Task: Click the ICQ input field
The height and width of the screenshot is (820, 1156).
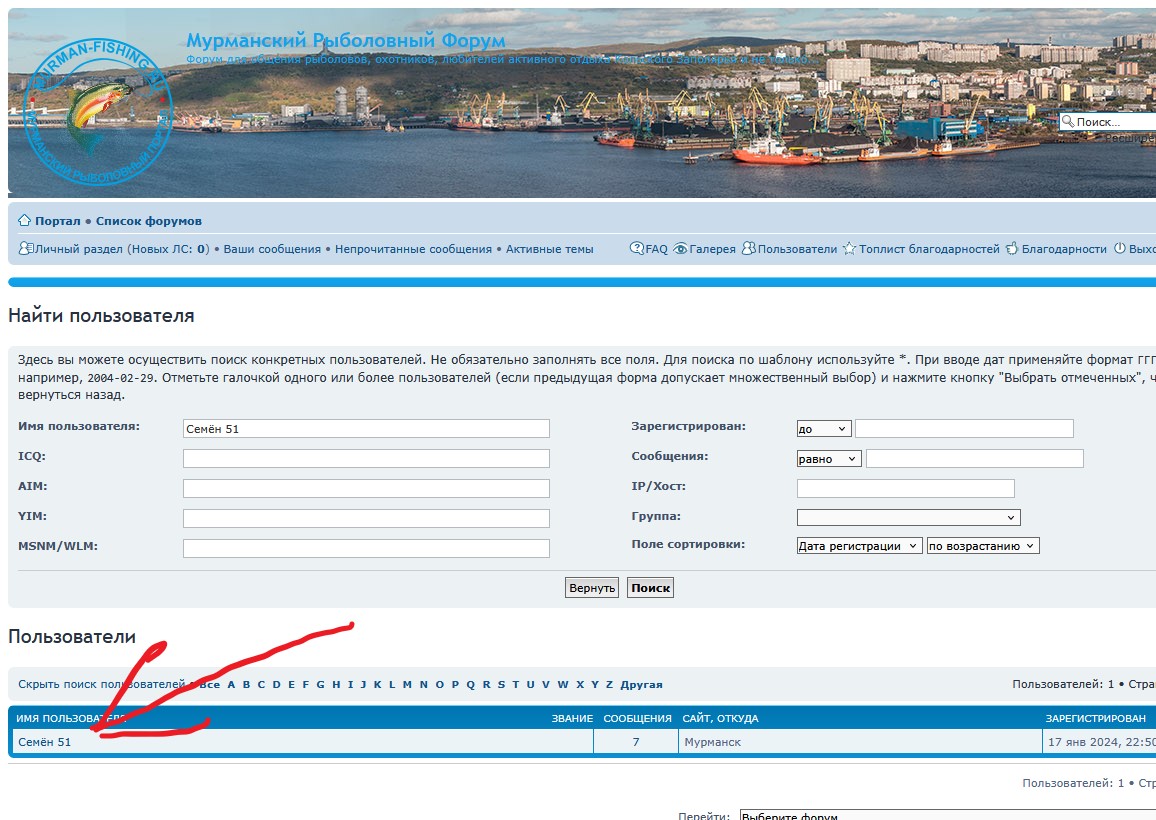Action: 366,459
